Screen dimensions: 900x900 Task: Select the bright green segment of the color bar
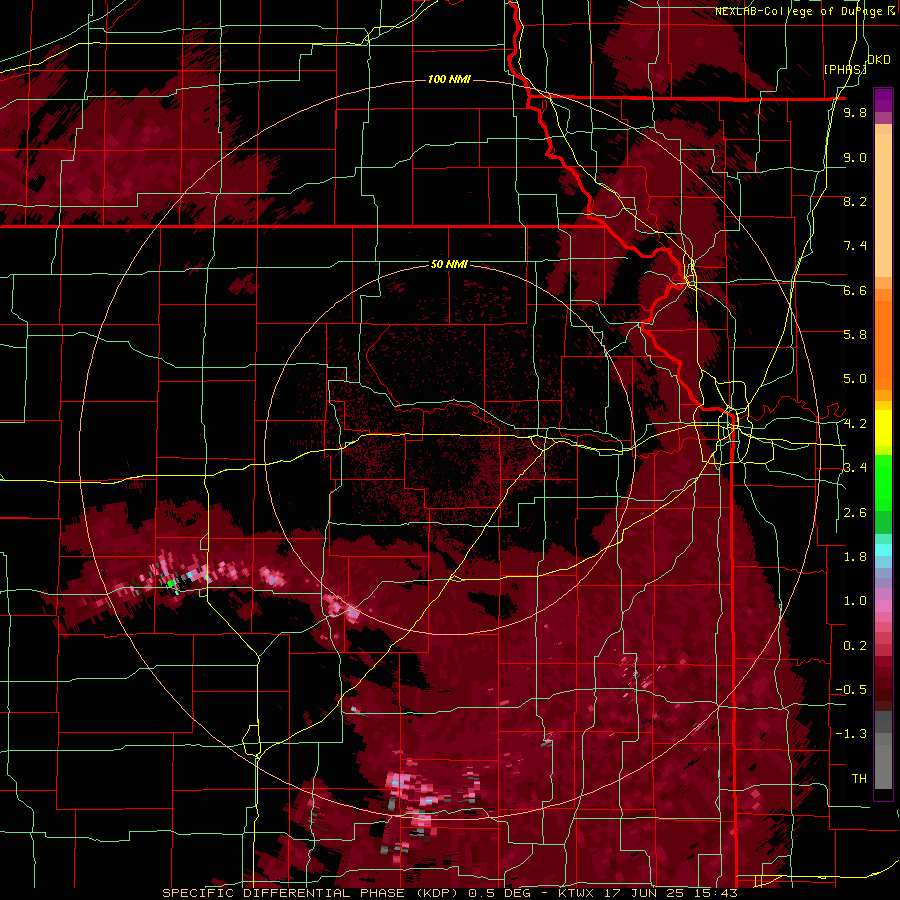[883, 482]
